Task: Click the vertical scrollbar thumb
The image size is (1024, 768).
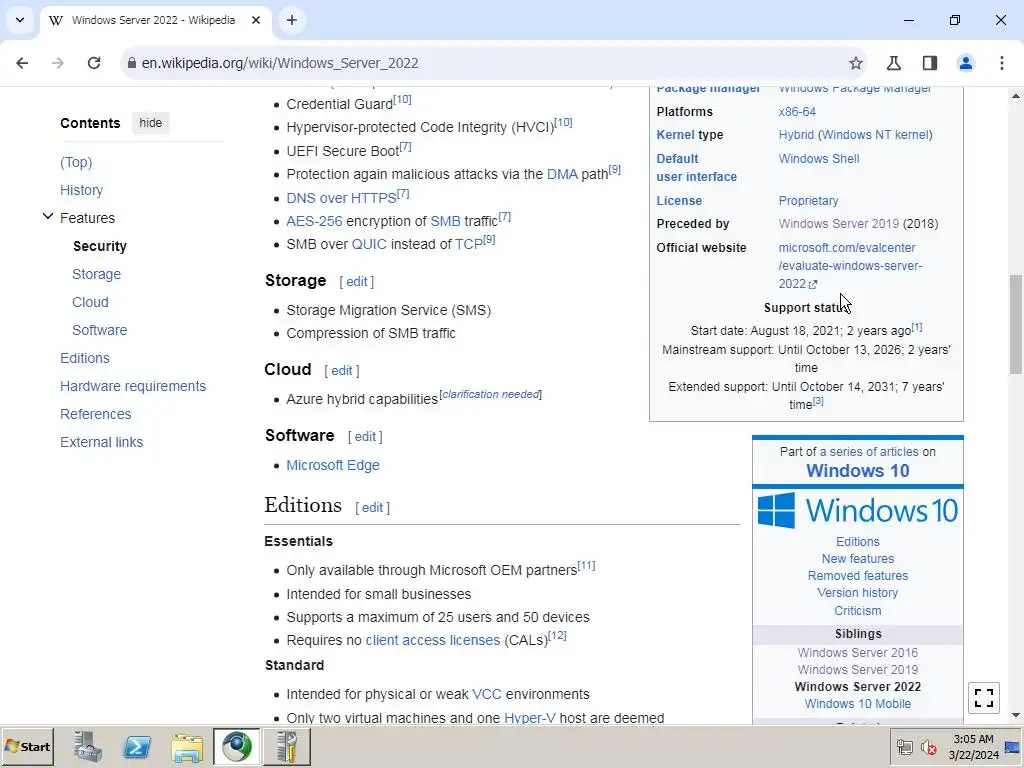Action: click(x=1016, y=323)
